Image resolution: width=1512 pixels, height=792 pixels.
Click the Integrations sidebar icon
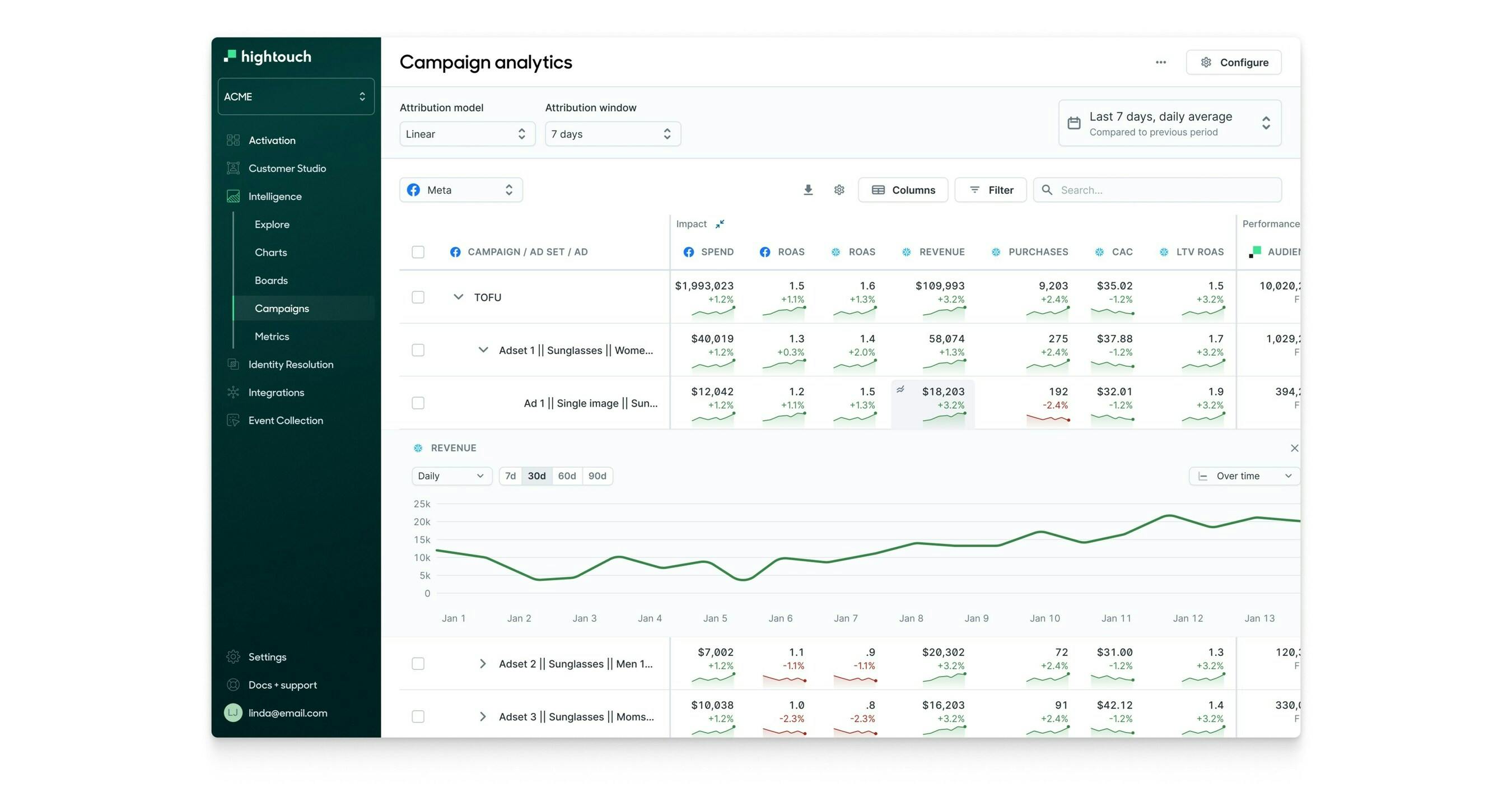click(233, 392)
